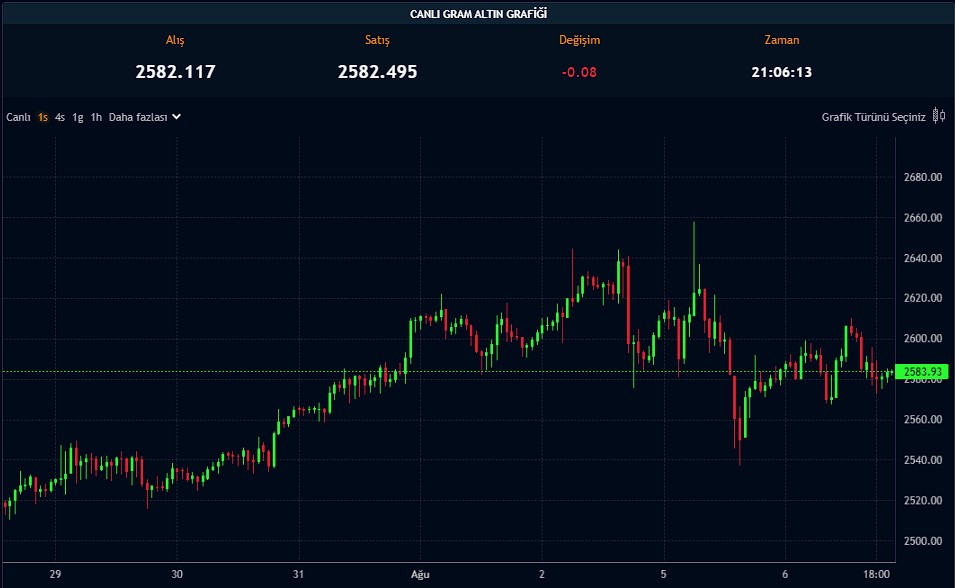Click the Daha fazlası text
The height and width of the screenshot is (588, 955).
tap(137, 117)
